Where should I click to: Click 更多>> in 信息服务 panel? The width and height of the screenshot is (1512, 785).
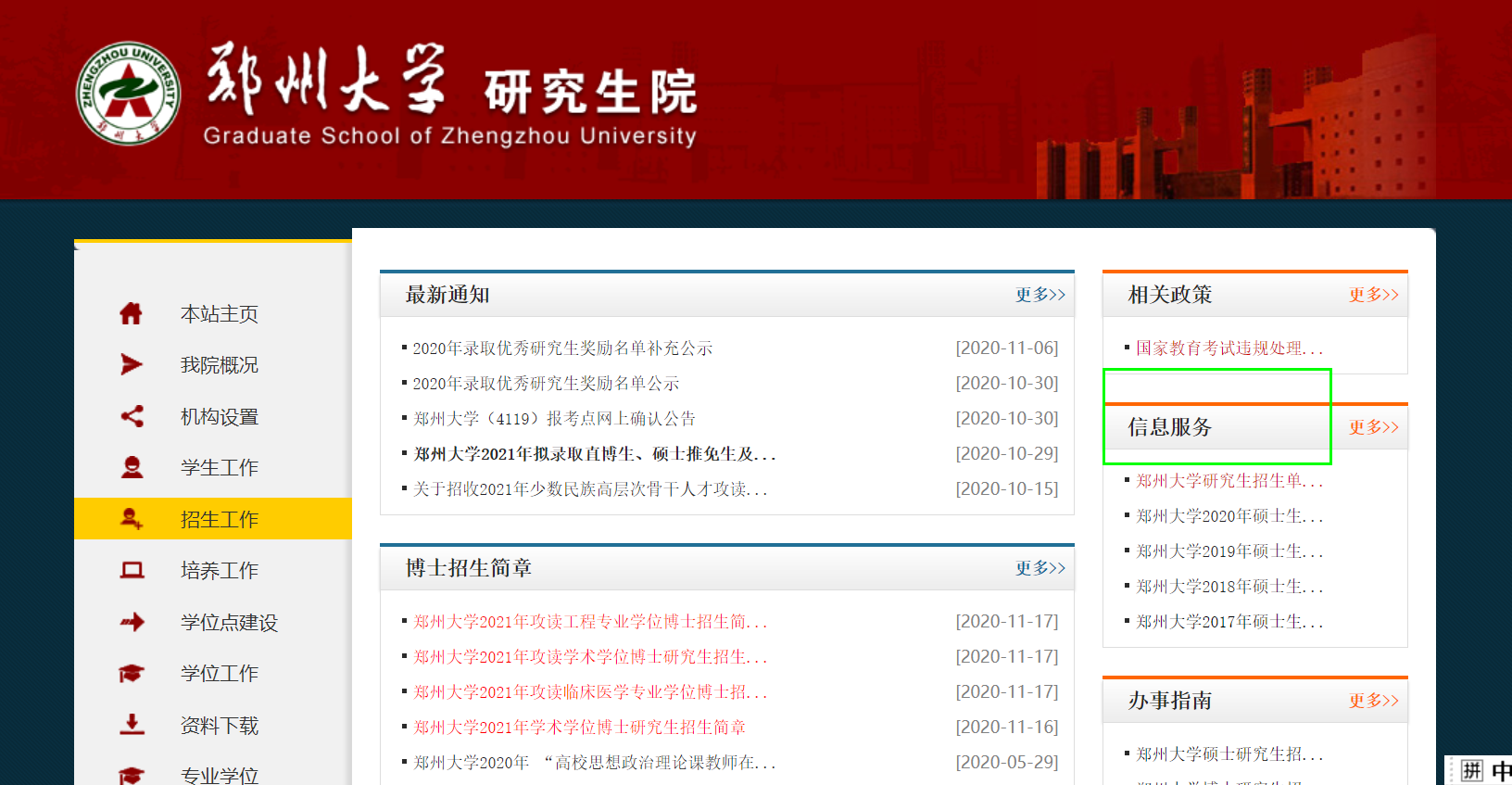[x=1374, y=427]
